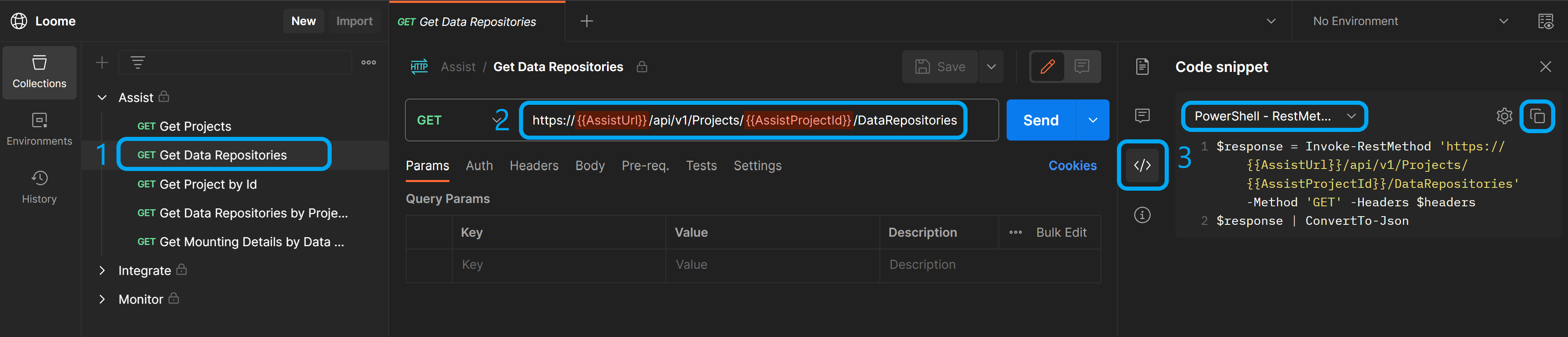The image size is (1568, 337).
Task: Open the History sidebar panel
Action: click(40, 187)
